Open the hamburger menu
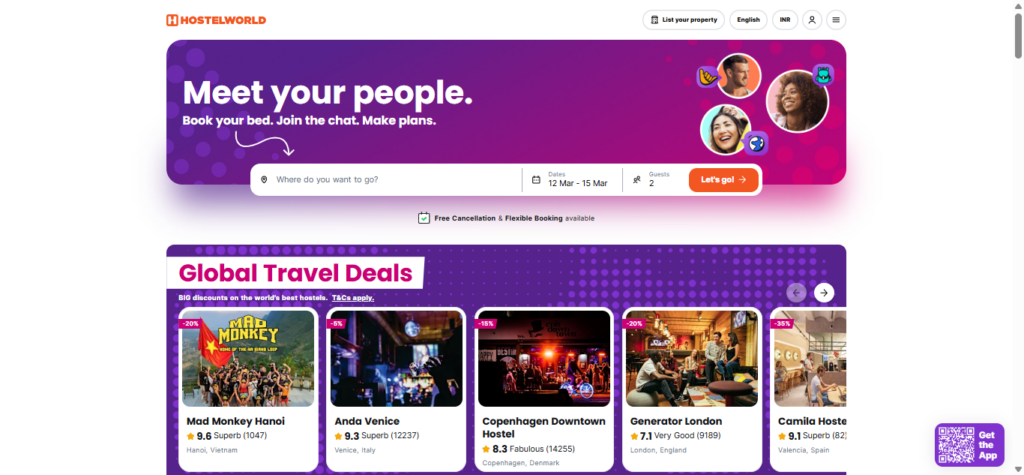 coord(836,19)
